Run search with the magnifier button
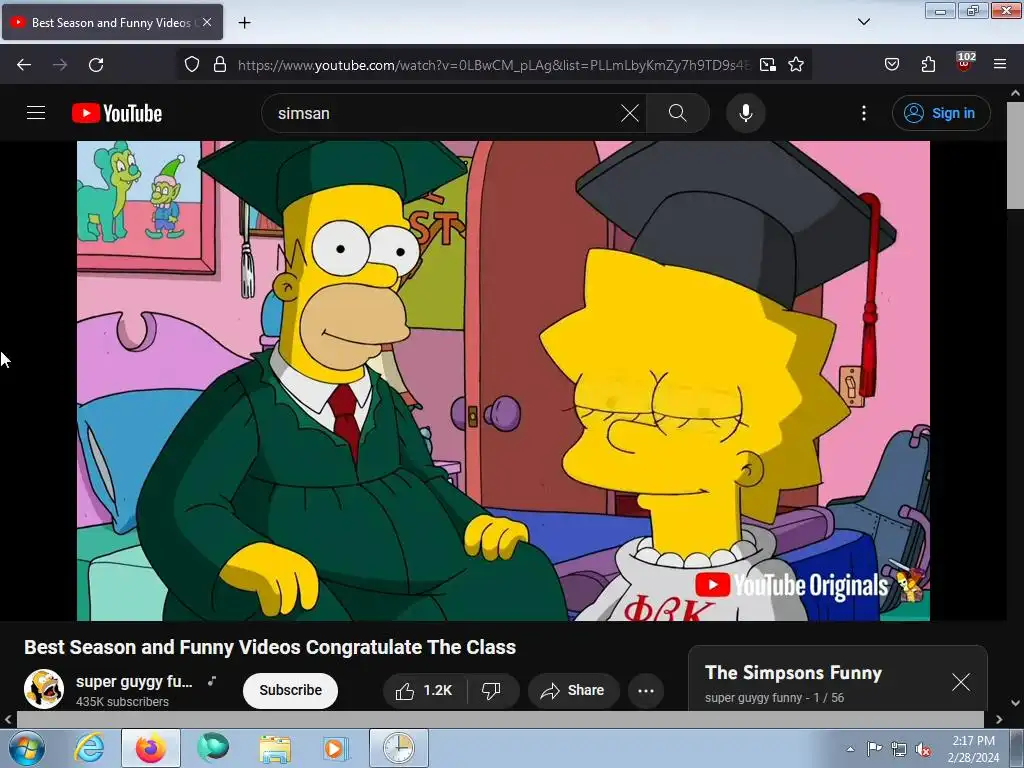This screenshot has height=768, width=1024. tap(678, 113)
